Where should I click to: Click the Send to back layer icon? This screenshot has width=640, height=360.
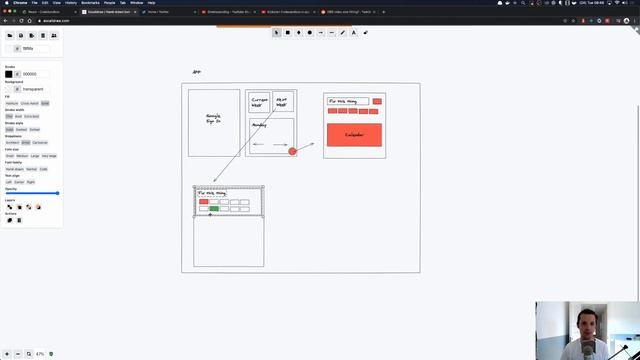10,207
